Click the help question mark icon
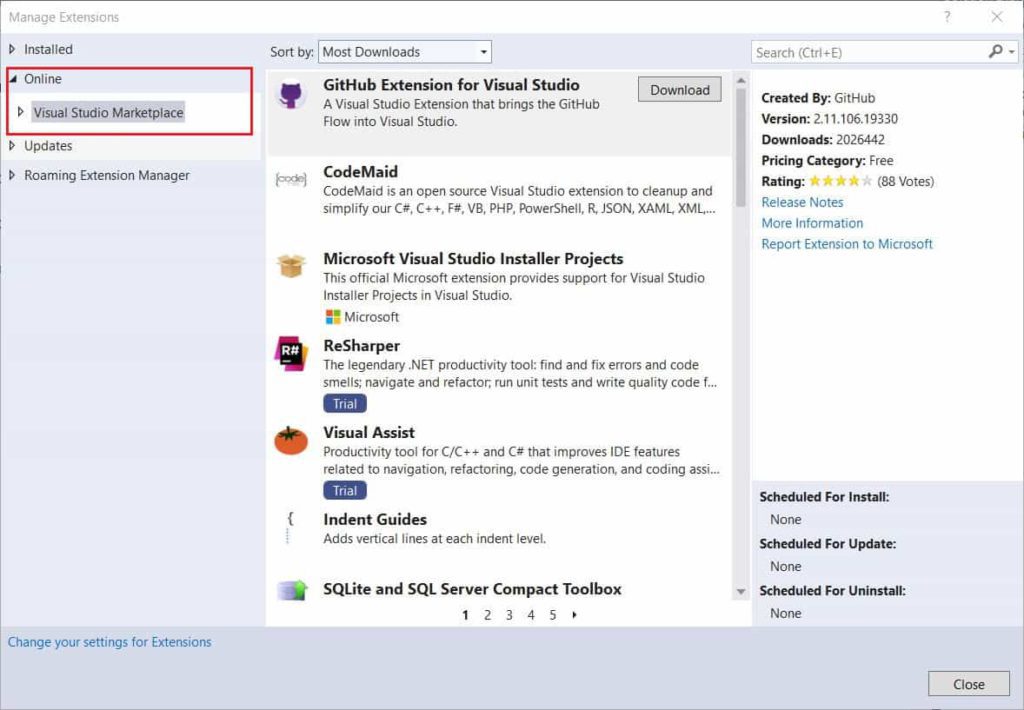This screenshot has width=1024, height=710. [947, 17]
